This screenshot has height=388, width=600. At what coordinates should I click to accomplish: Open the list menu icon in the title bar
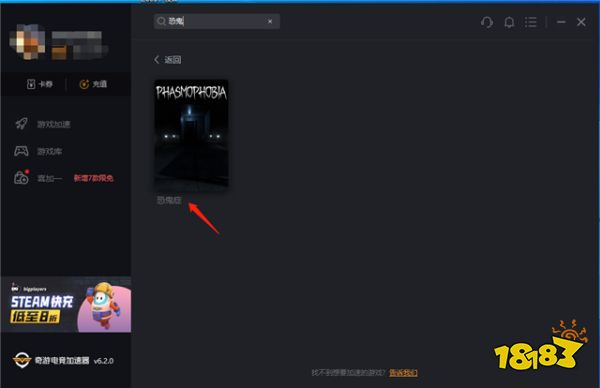pyautogui.click(x=530, y=22)
